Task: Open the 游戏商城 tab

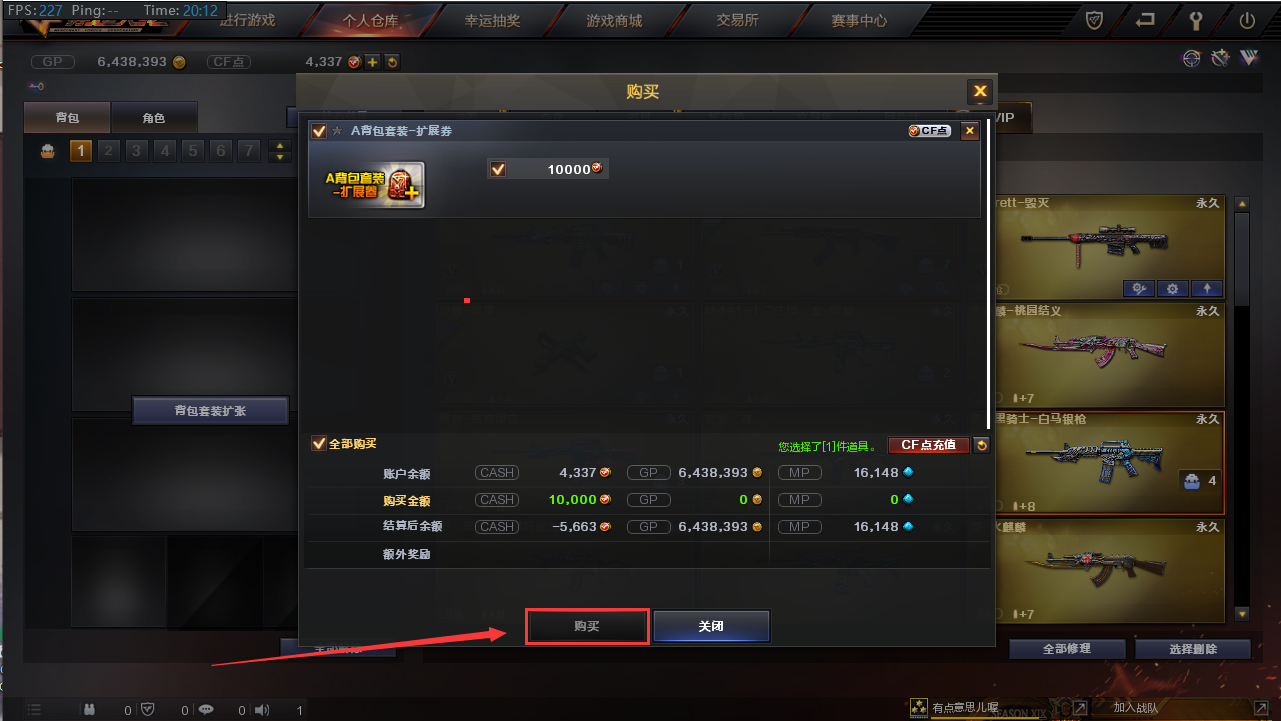Action: tap(614, 20)
